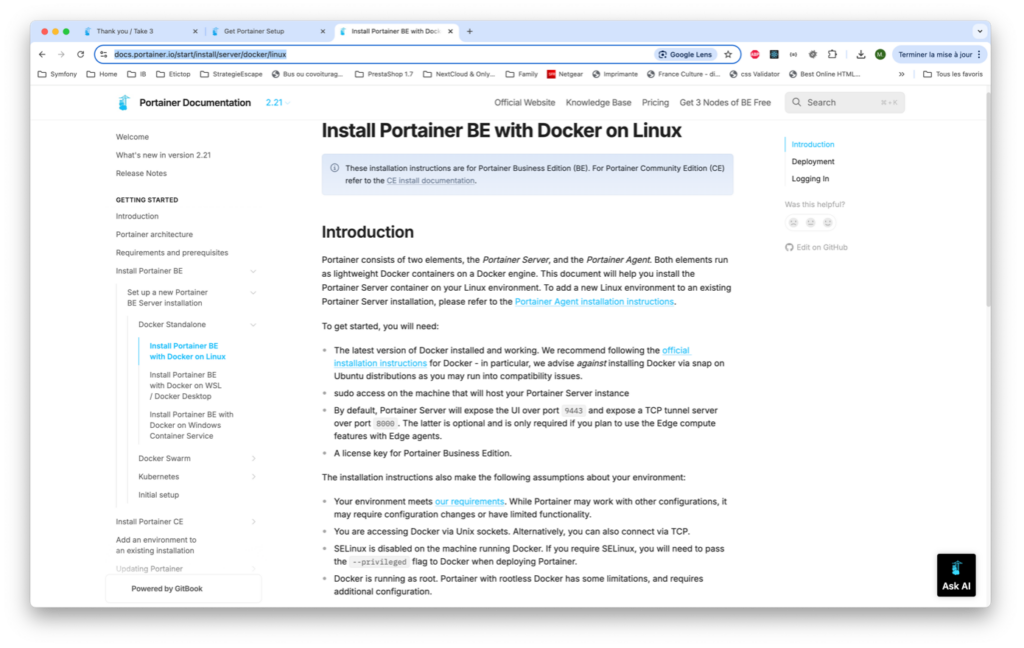The image size is (1024, 648).
Task: Open Pricing nav link
Action: (x=655, y=103)
